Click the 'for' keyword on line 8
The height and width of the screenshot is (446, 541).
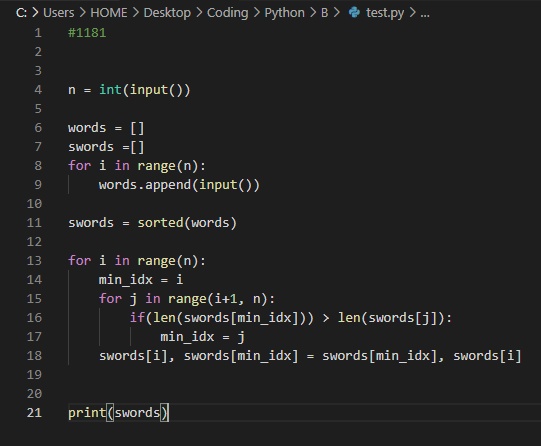[x=79, y=166]
